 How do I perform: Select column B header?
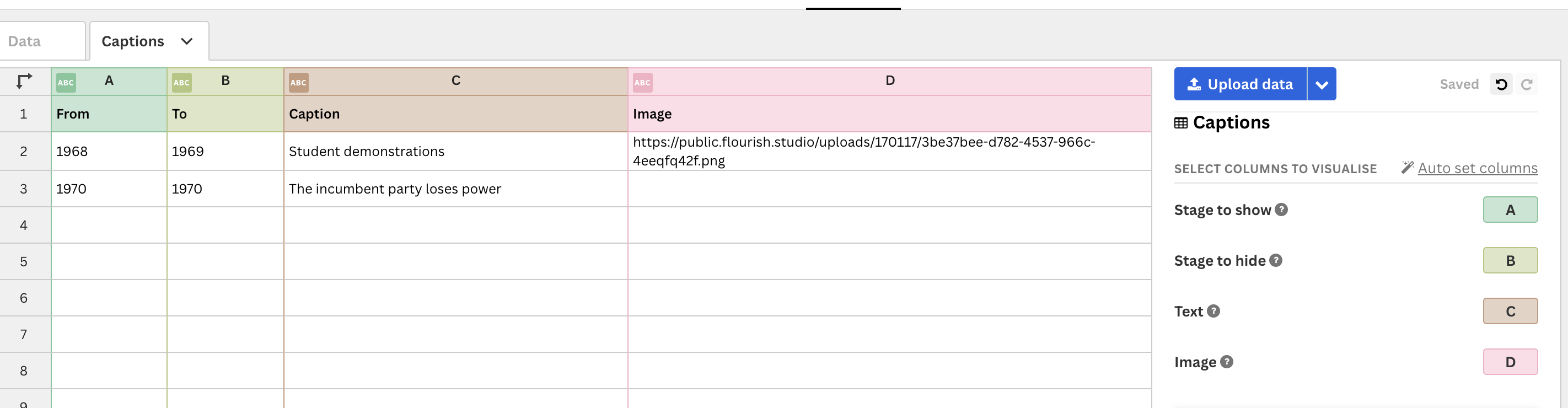click(225, 82)
